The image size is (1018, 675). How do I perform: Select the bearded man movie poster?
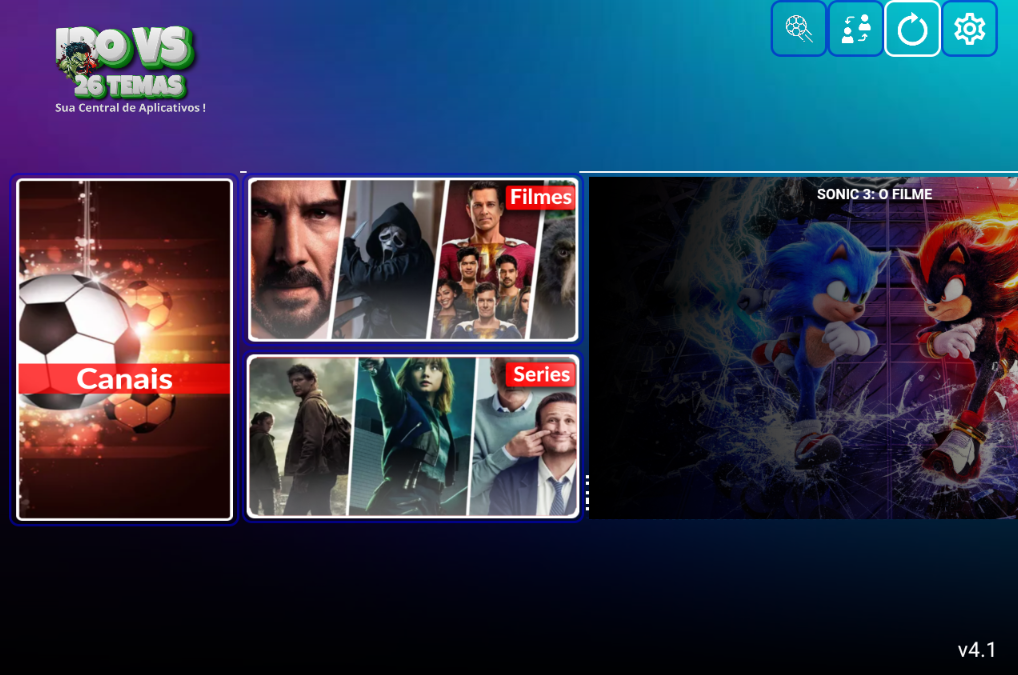(292, 260)
